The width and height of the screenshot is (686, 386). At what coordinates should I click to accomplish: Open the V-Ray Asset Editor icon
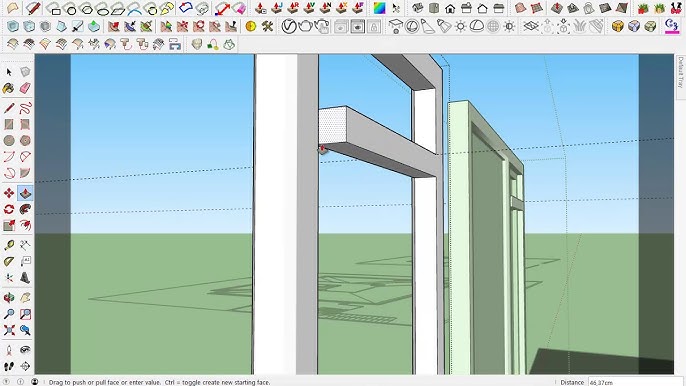289,27
